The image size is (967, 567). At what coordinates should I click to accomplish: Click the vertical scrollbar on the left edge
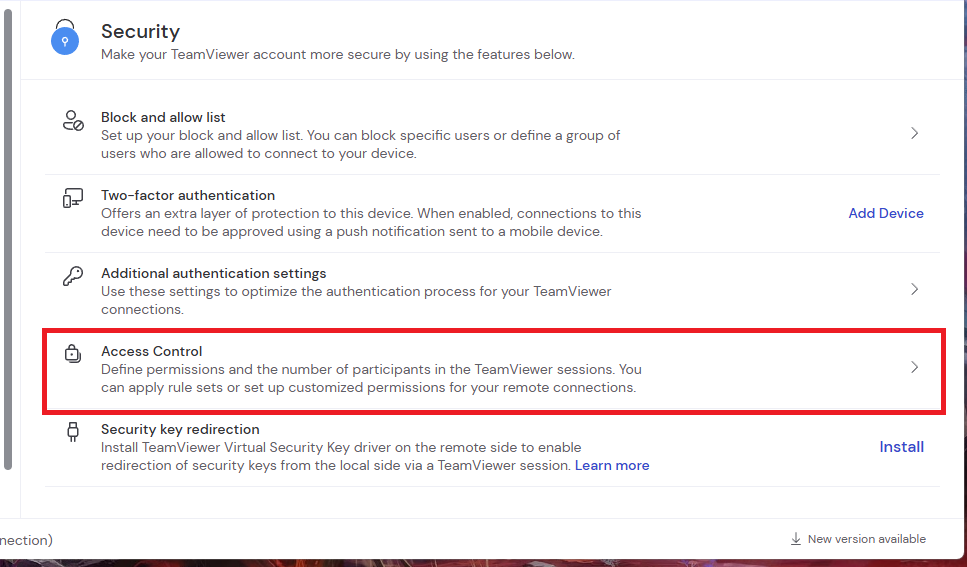point(7,239)
